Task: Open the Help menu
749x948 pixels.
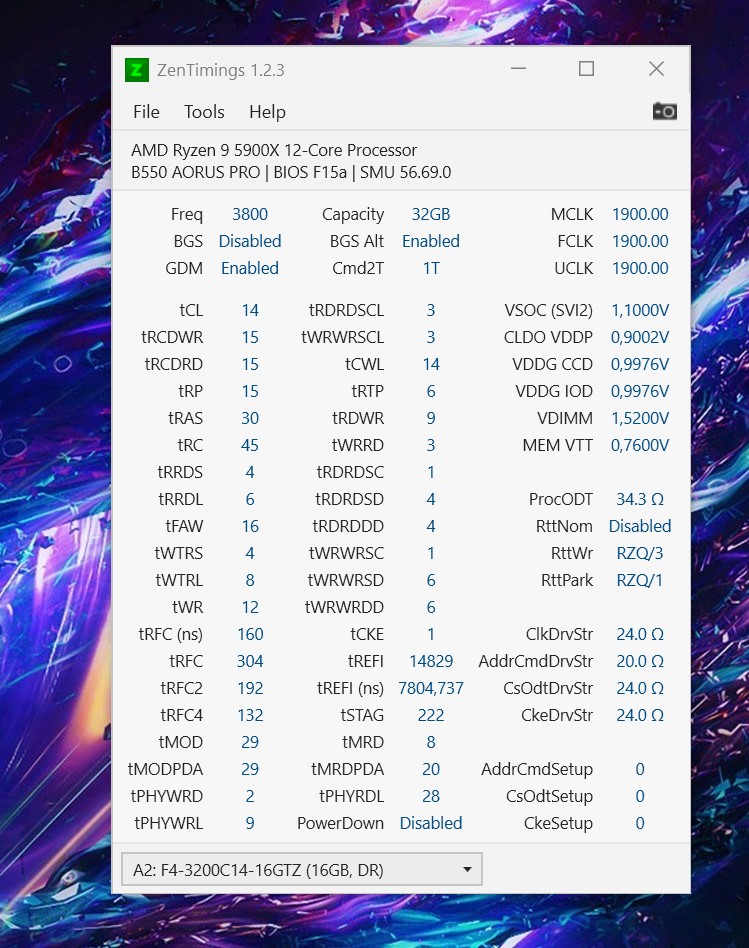Action: (x=267, y=112)
